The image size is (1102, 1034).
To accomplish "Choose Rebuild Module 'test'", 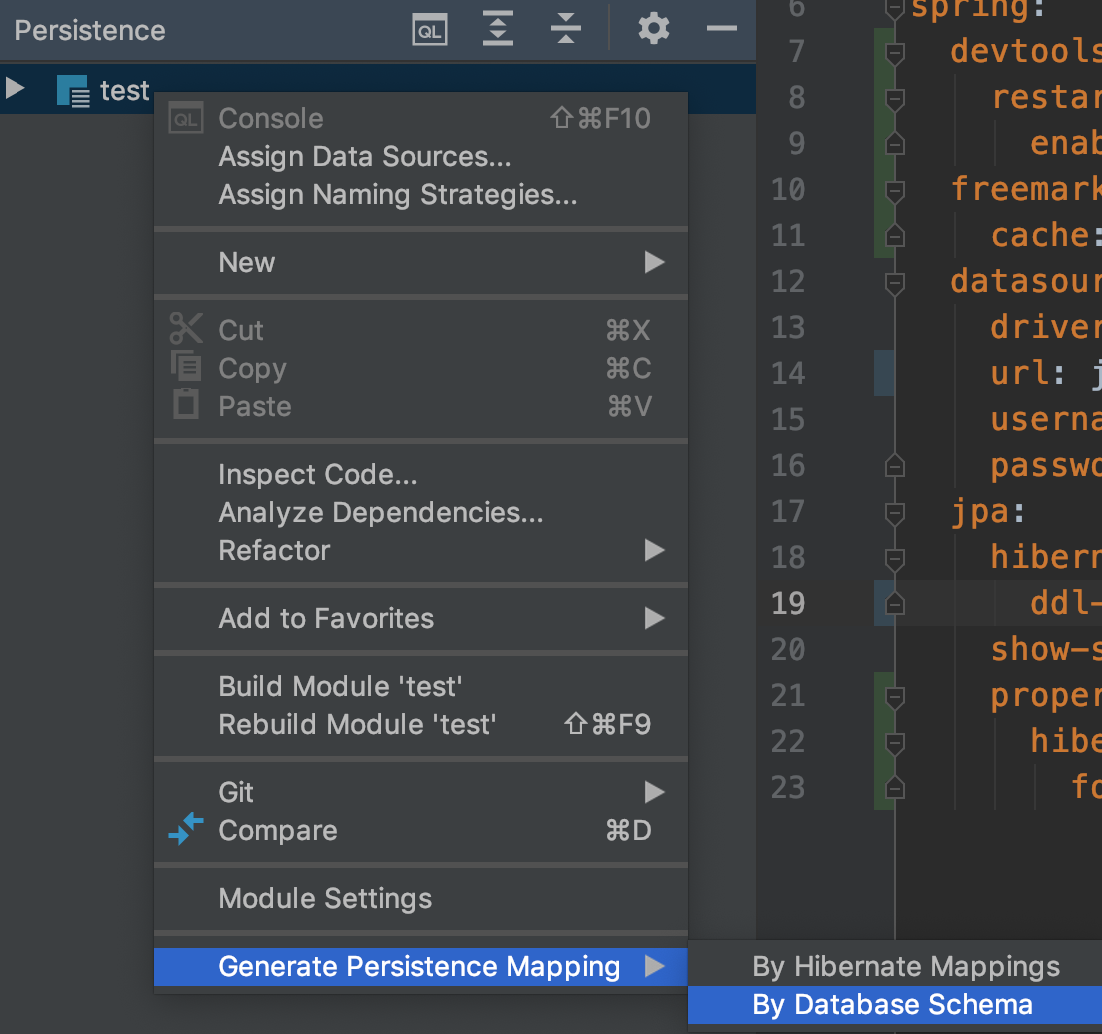I will [x=357, y=724].
